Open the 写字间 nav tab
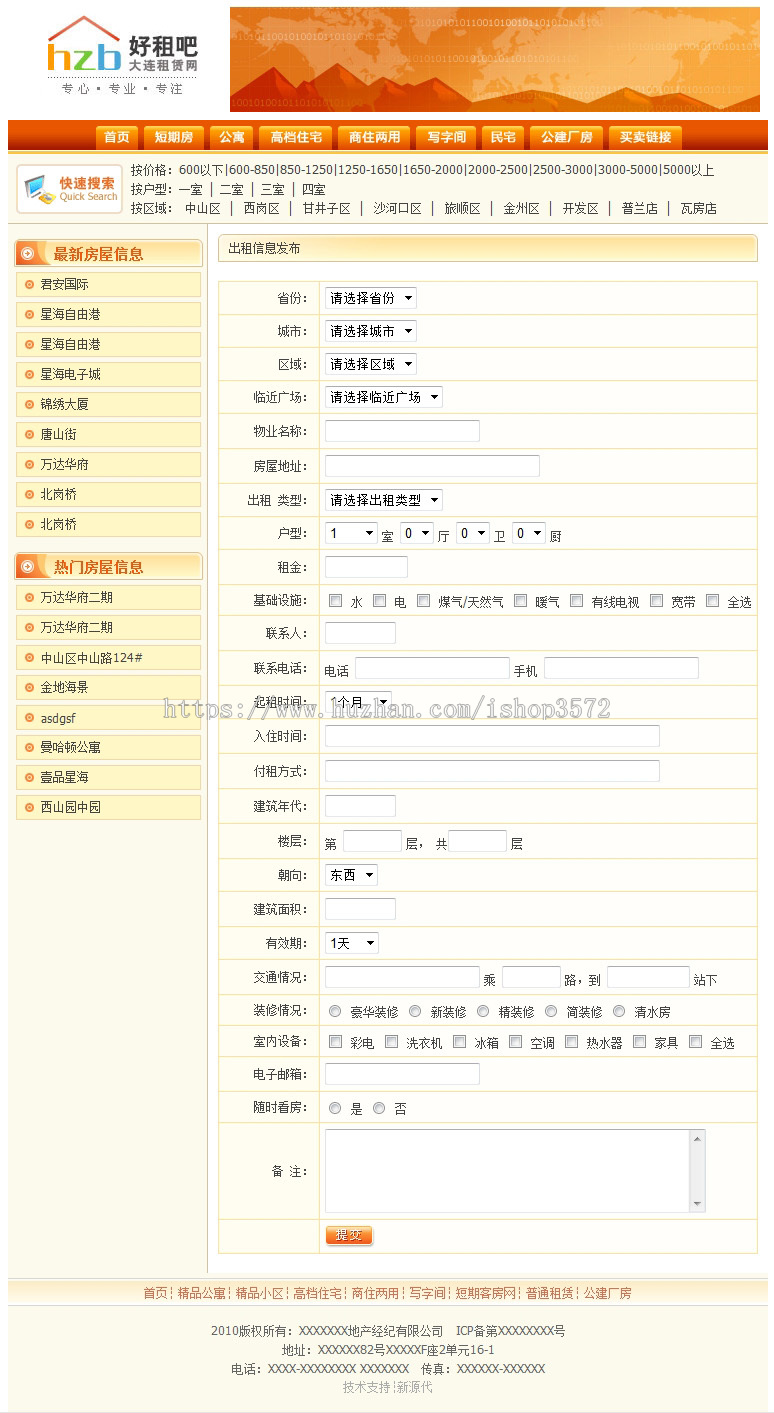The image size is (774, 1413). [x=447, y=137]
